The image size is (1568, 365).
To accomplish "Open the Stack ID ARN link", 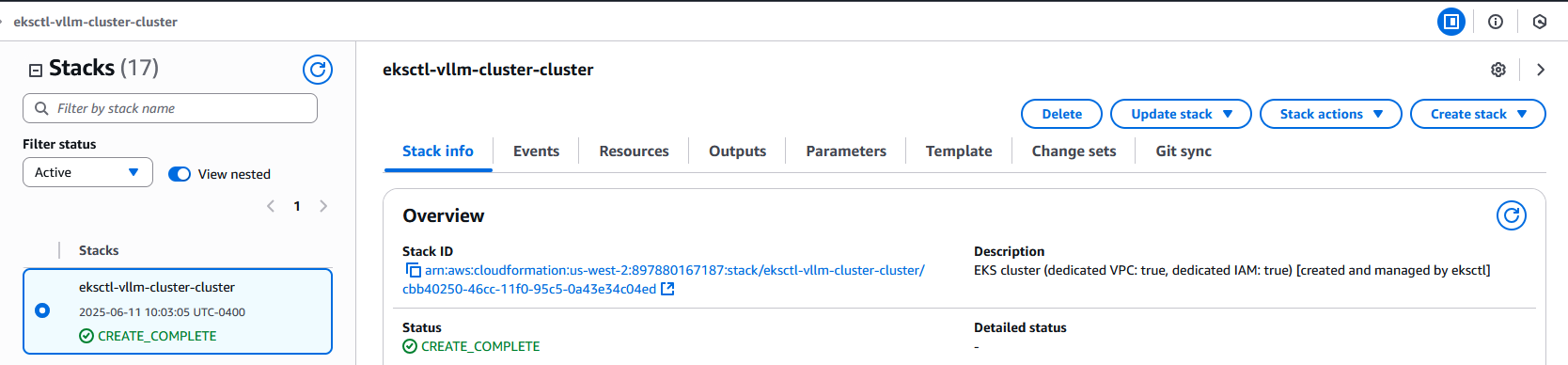I will pos(664,279).
